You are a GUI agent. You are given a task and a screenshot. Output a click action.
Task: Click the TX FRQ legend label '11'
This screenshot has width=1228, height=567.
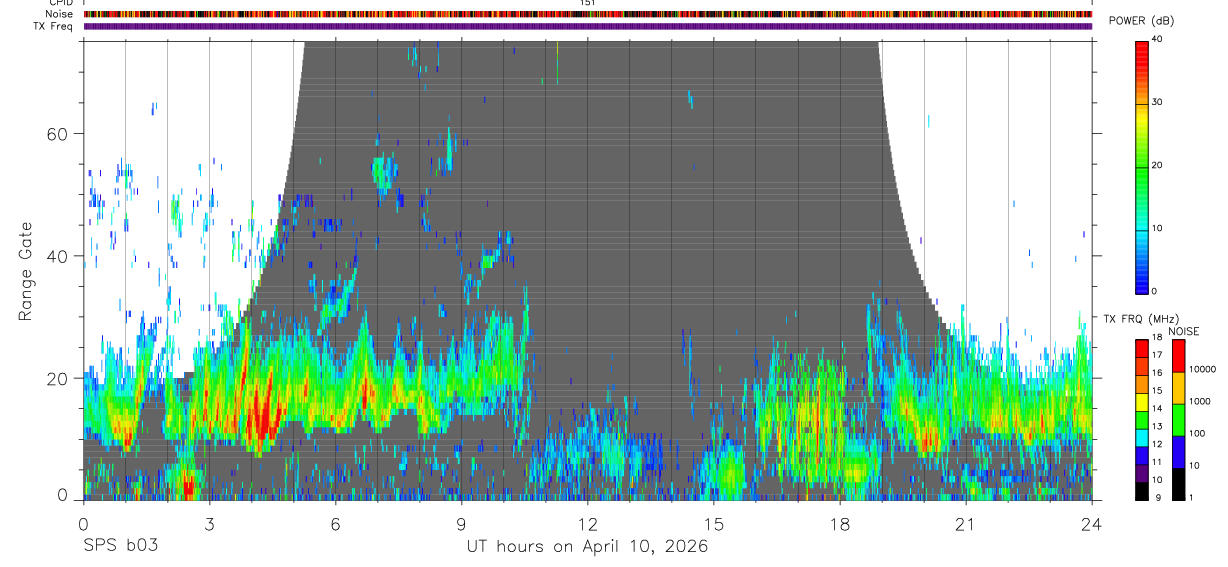coord(1158,462)
